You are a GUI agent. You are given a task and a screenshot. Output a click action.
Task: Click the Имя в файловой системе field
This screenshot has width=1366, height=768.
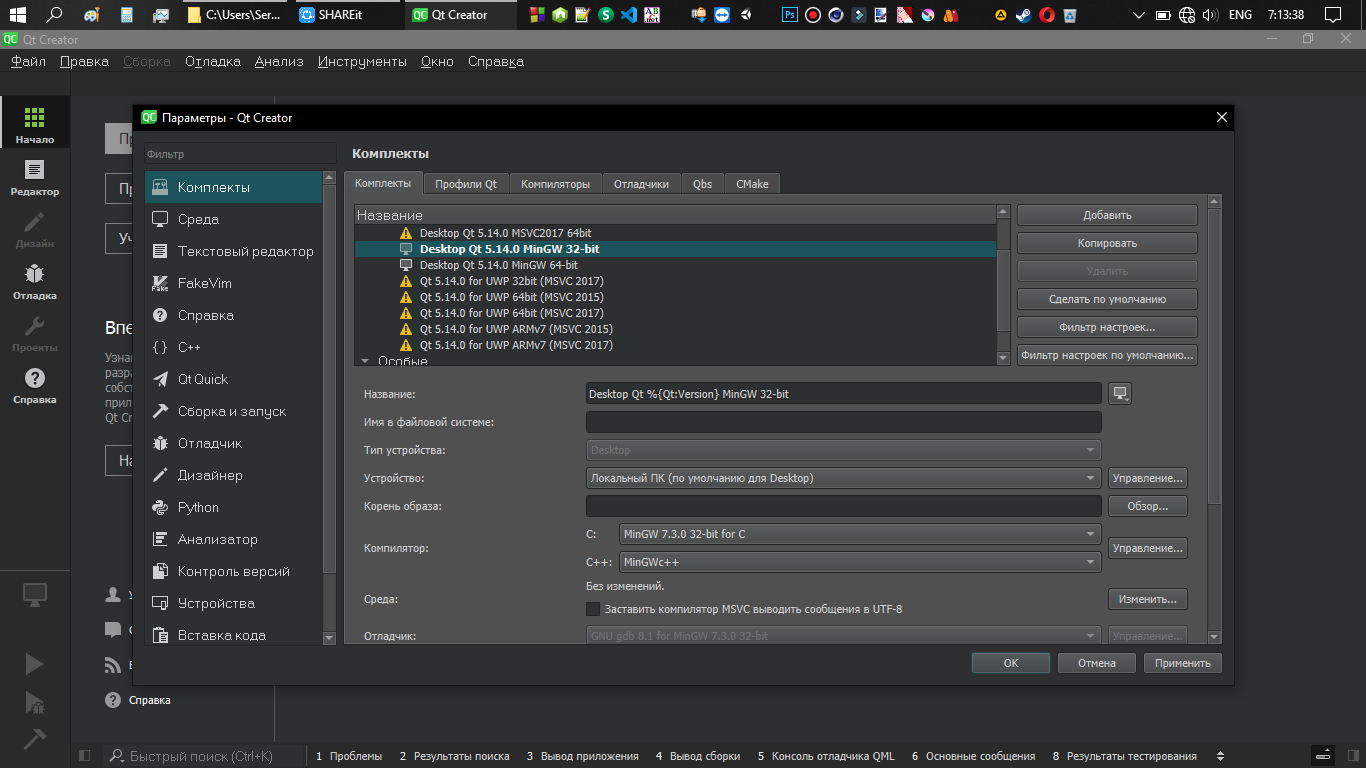pos(843,422)
